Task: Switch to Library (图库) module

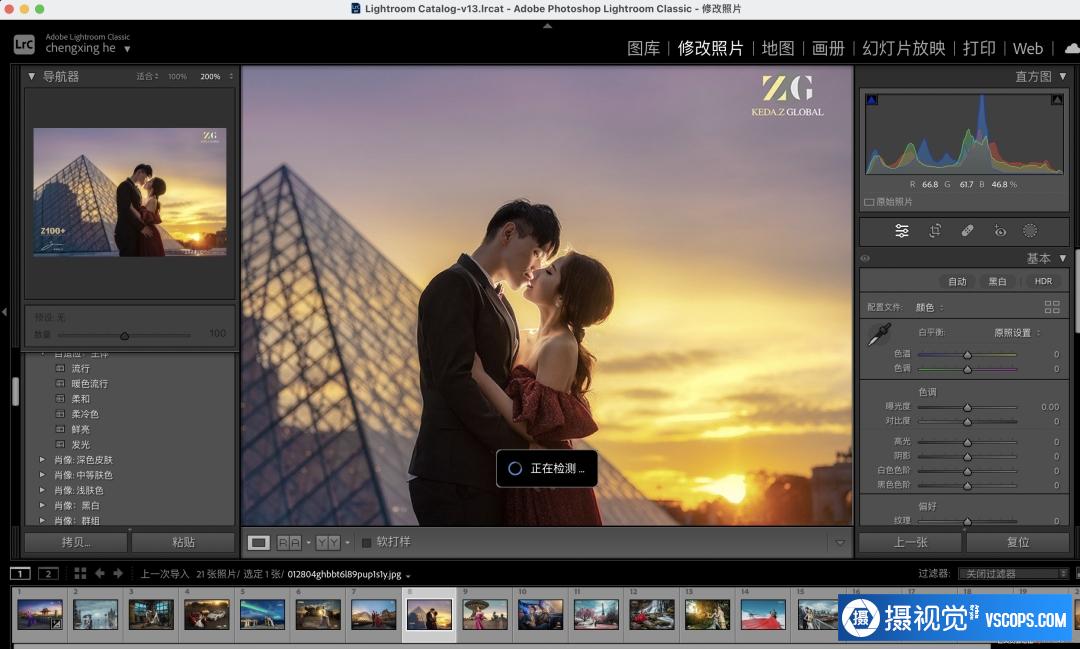Action: coord(643,48)
